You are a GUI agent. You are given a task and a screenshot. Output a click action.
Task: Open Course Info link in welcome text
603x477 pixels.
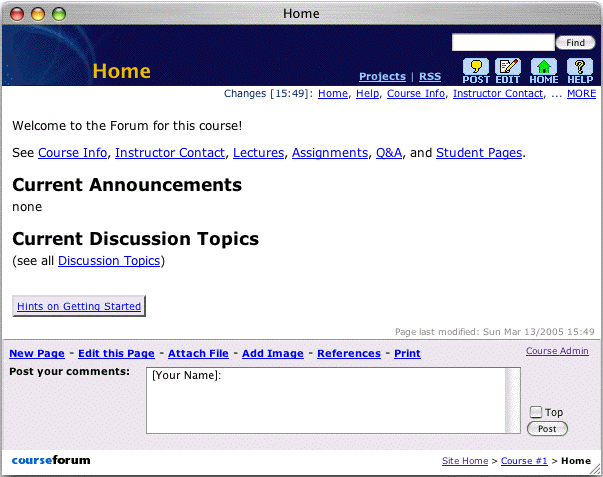pyautogui.click(x=72, y=153)
